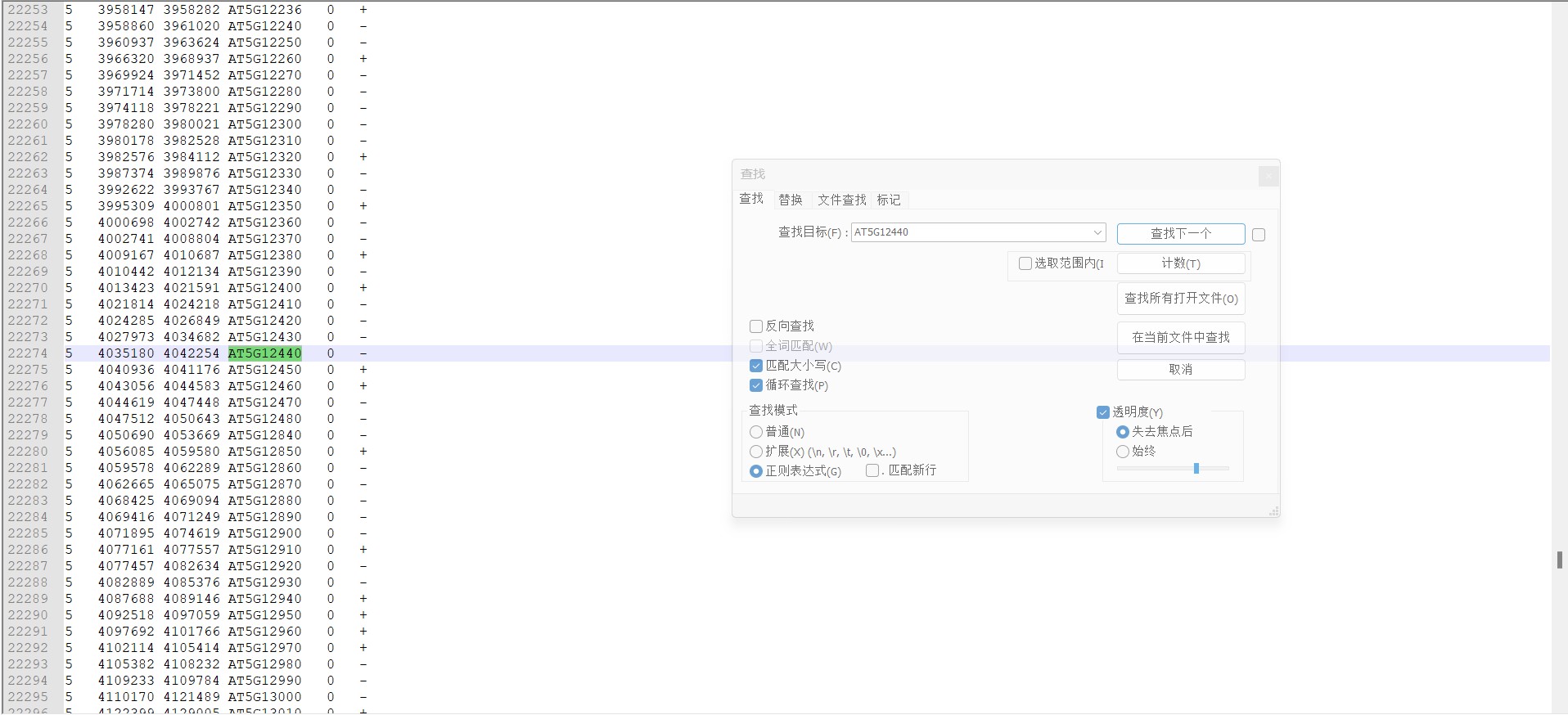Click line number 22253 in the margin
The height and width of the screenshot is (715, 1568).
coord(28,10)
